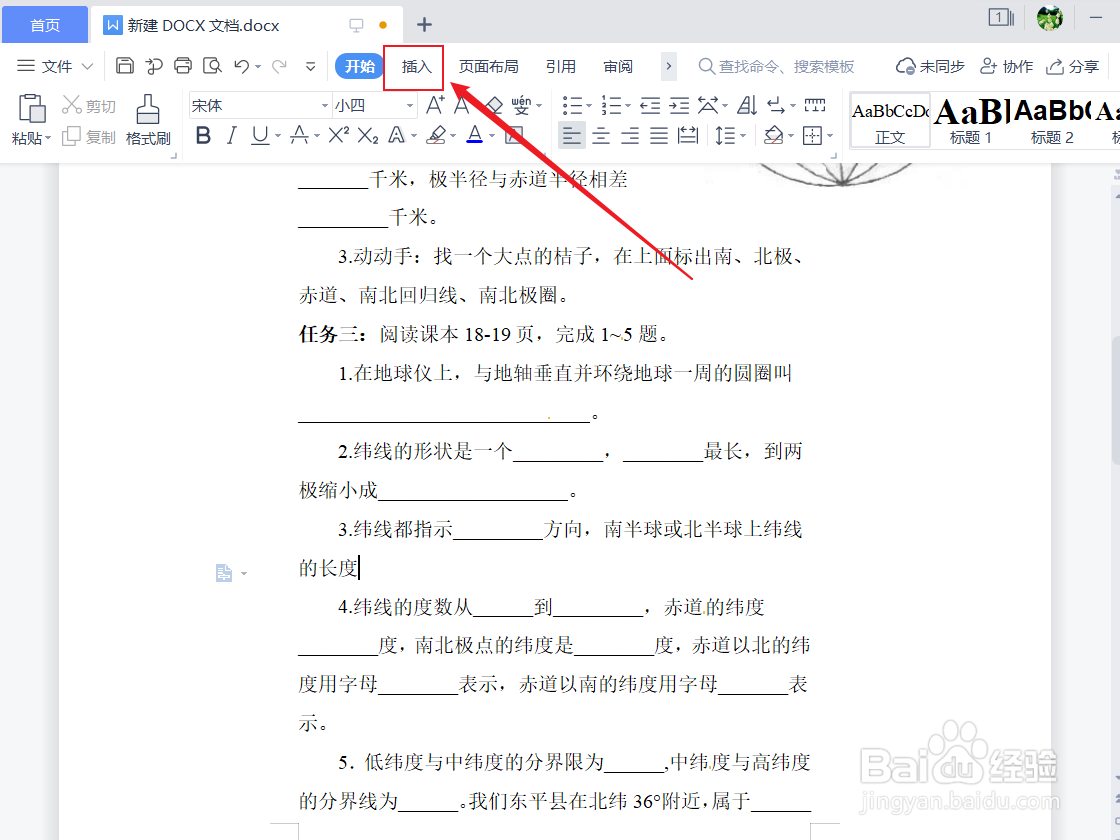Click the line spacing icon

coord(722,135)
